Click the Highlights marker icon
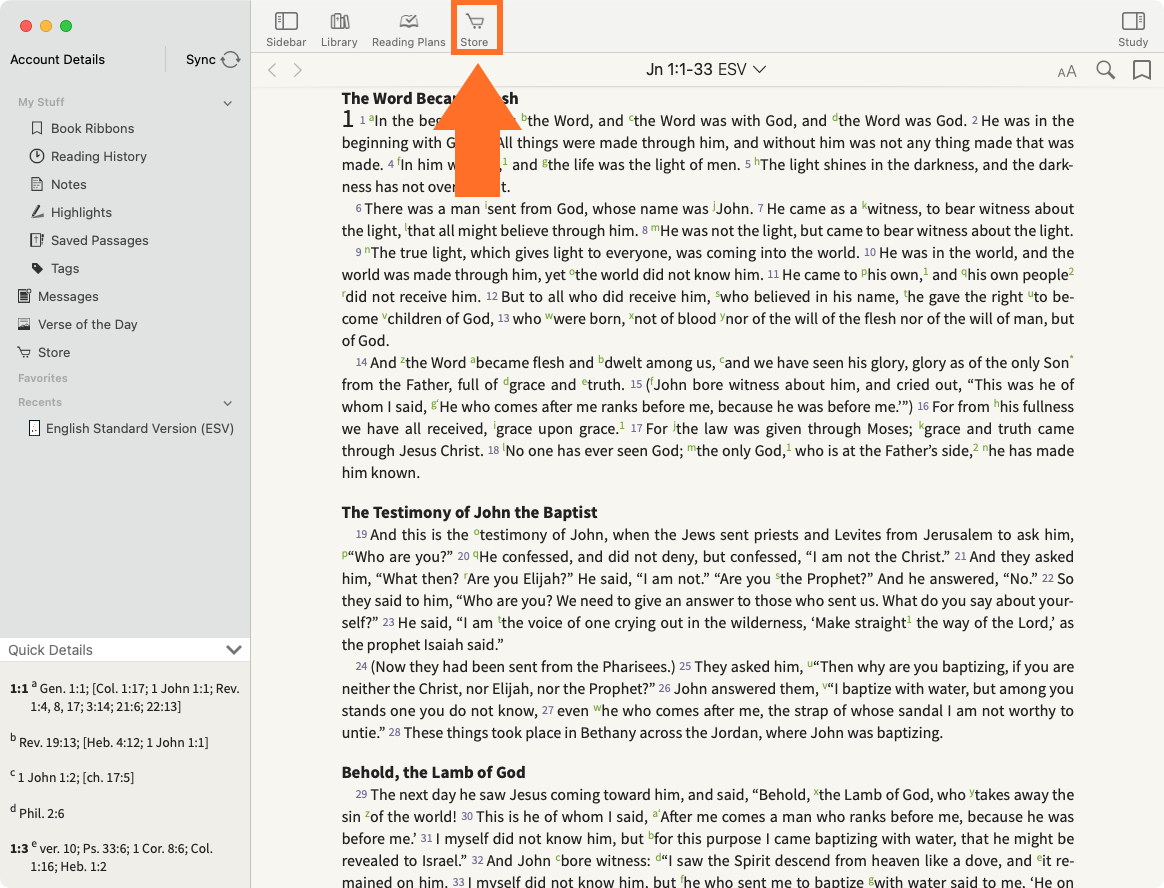The height and width of the screenshot is (888, 1164). click(x=37, y=212)
